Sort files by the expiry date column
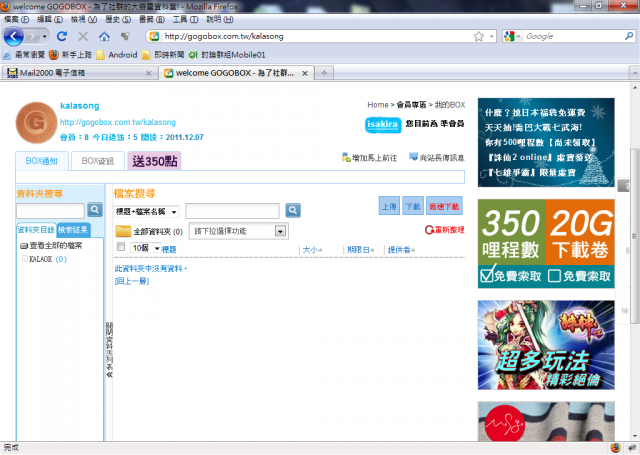This screenshot has height=455, width=640. (x=360, y=250)
